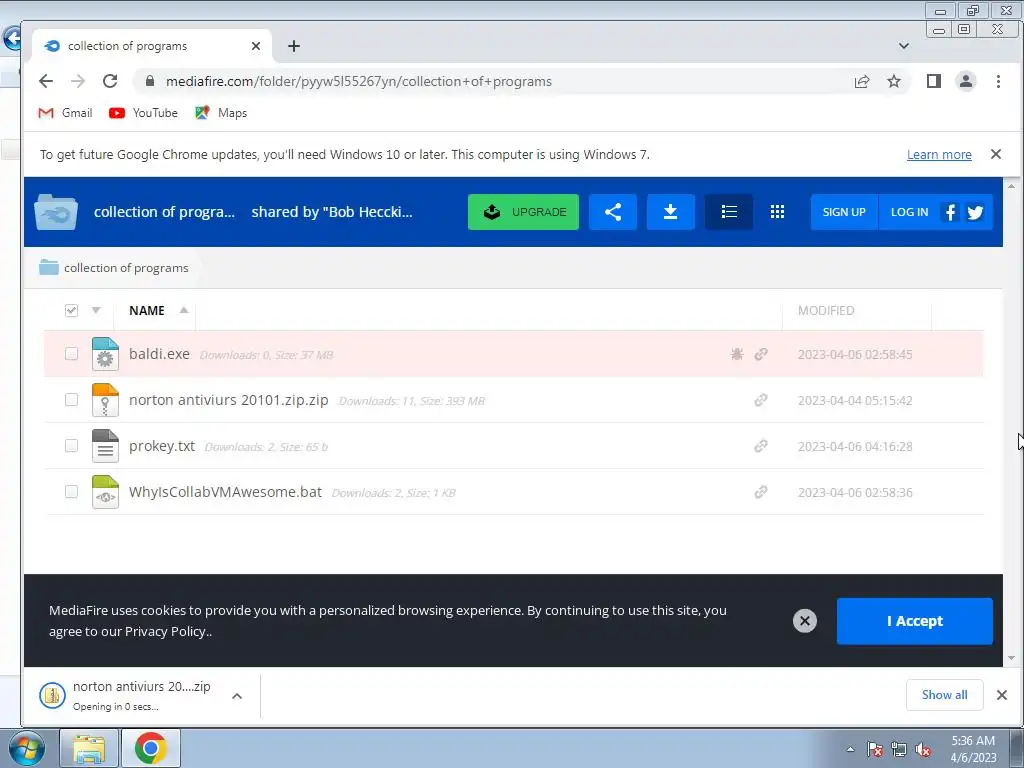The image size is (1024, 768).
Task: Click the text file icon for prokey.txt
Action: [105, 446]
